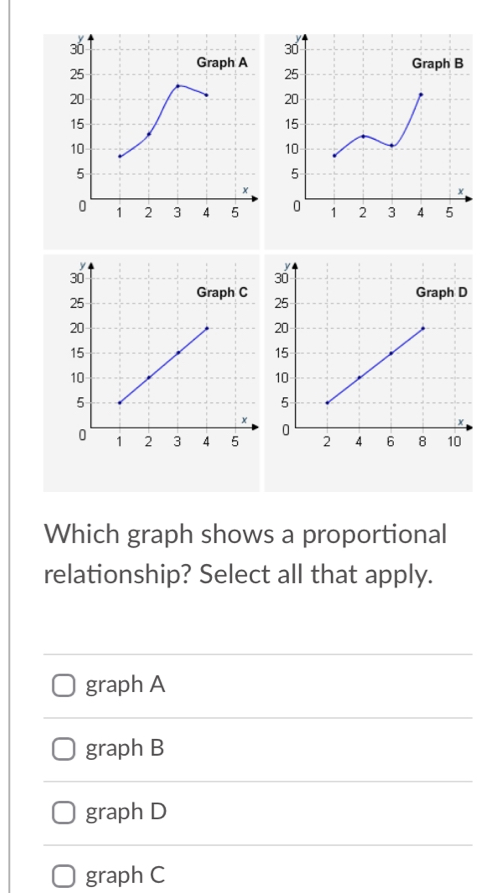
Task: Click the endpoint at x=8 on Graph D
Action: point(423,328)
